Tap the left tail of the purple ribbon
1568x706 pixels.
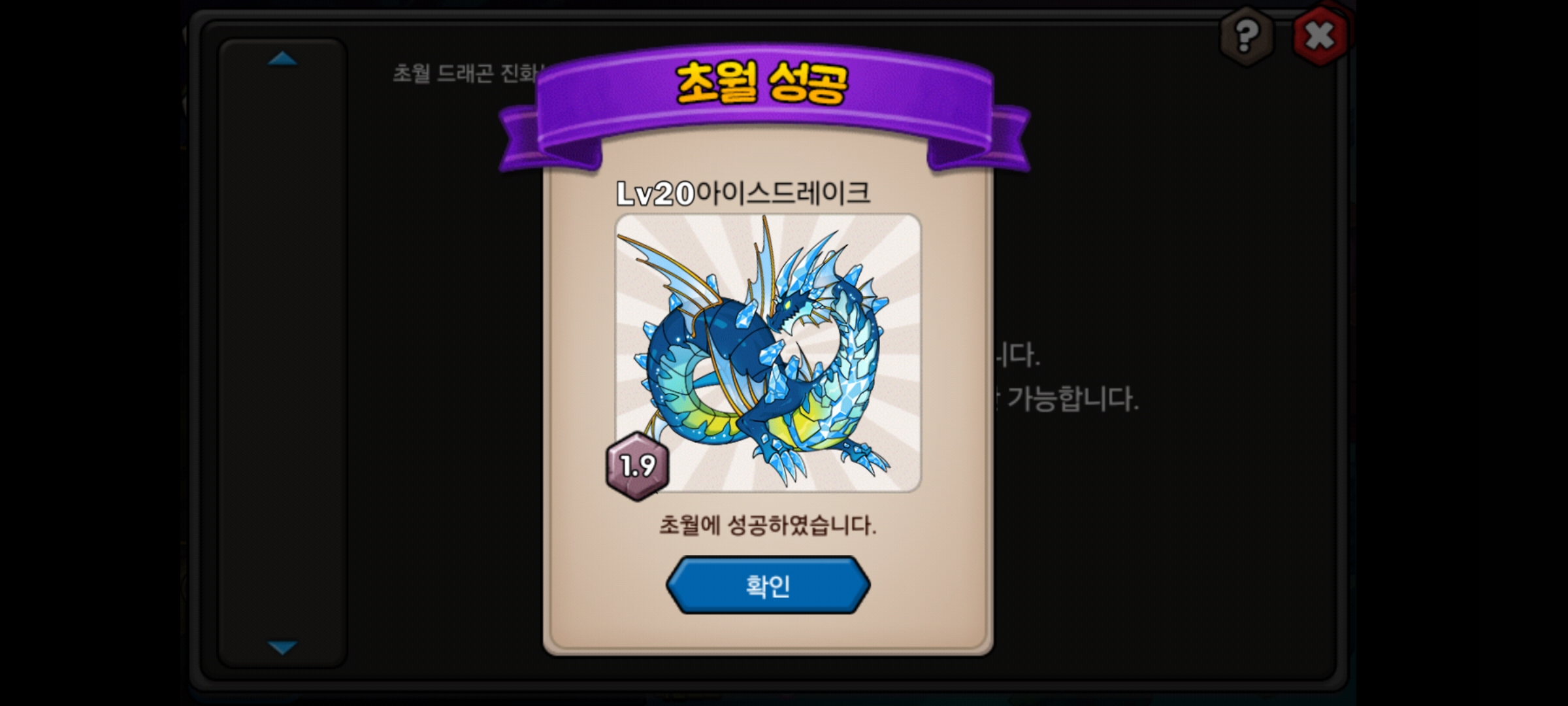(536, 141)
